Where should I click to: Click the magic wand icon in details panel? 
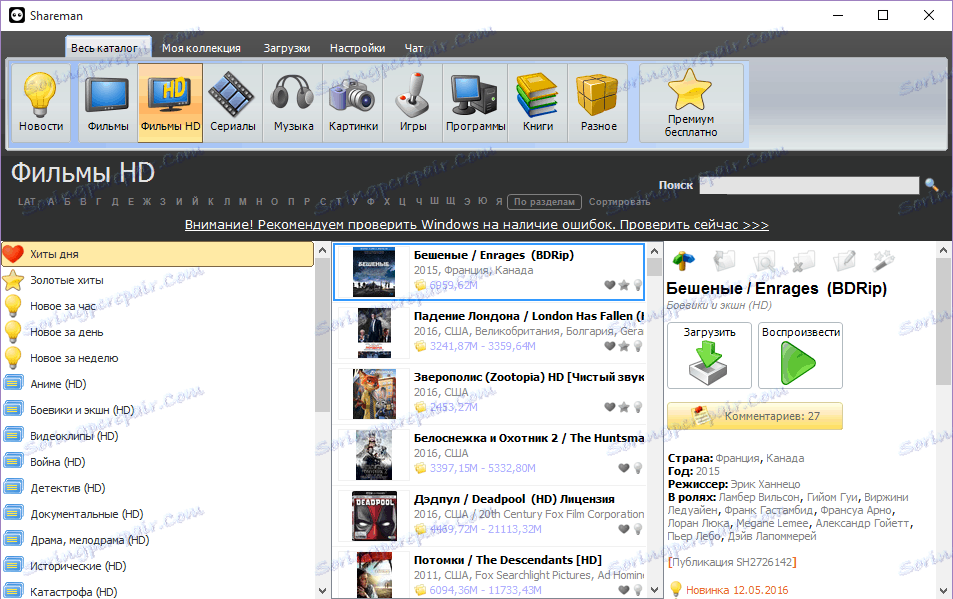pyautogui.click(x=883, y=261)
